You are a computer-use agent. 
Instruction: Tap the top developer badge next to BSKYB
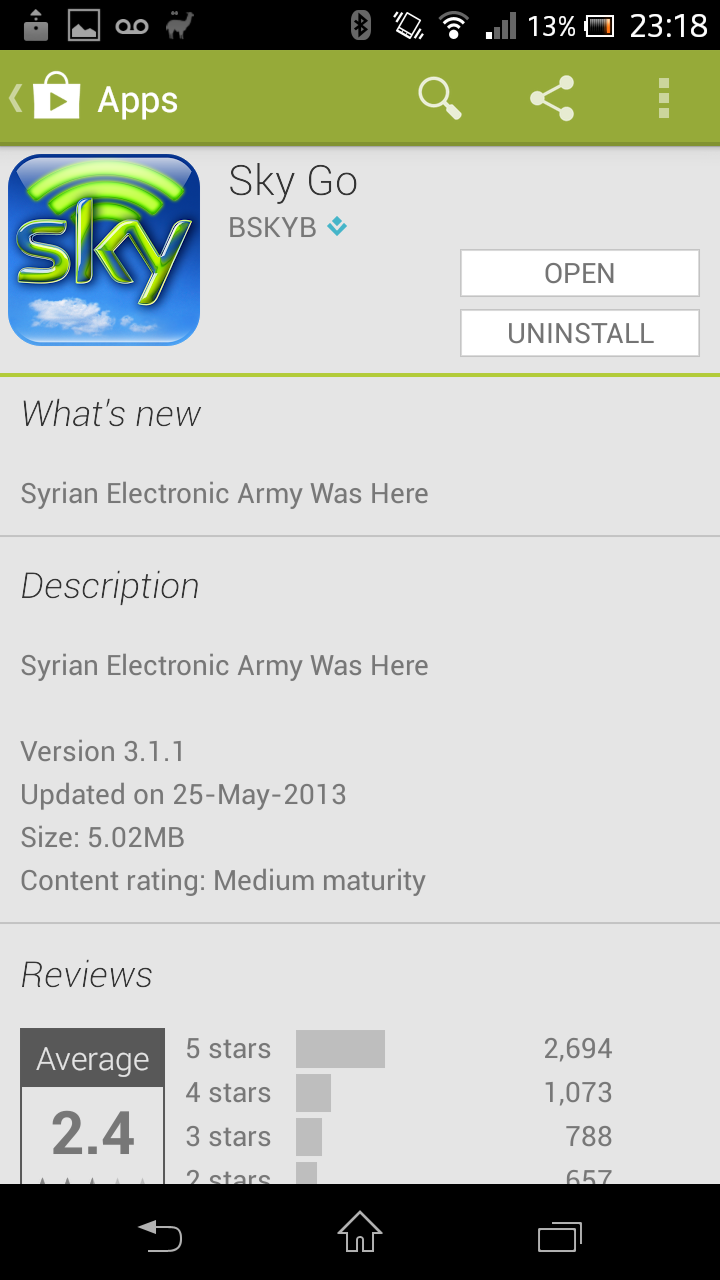[338, 227]
